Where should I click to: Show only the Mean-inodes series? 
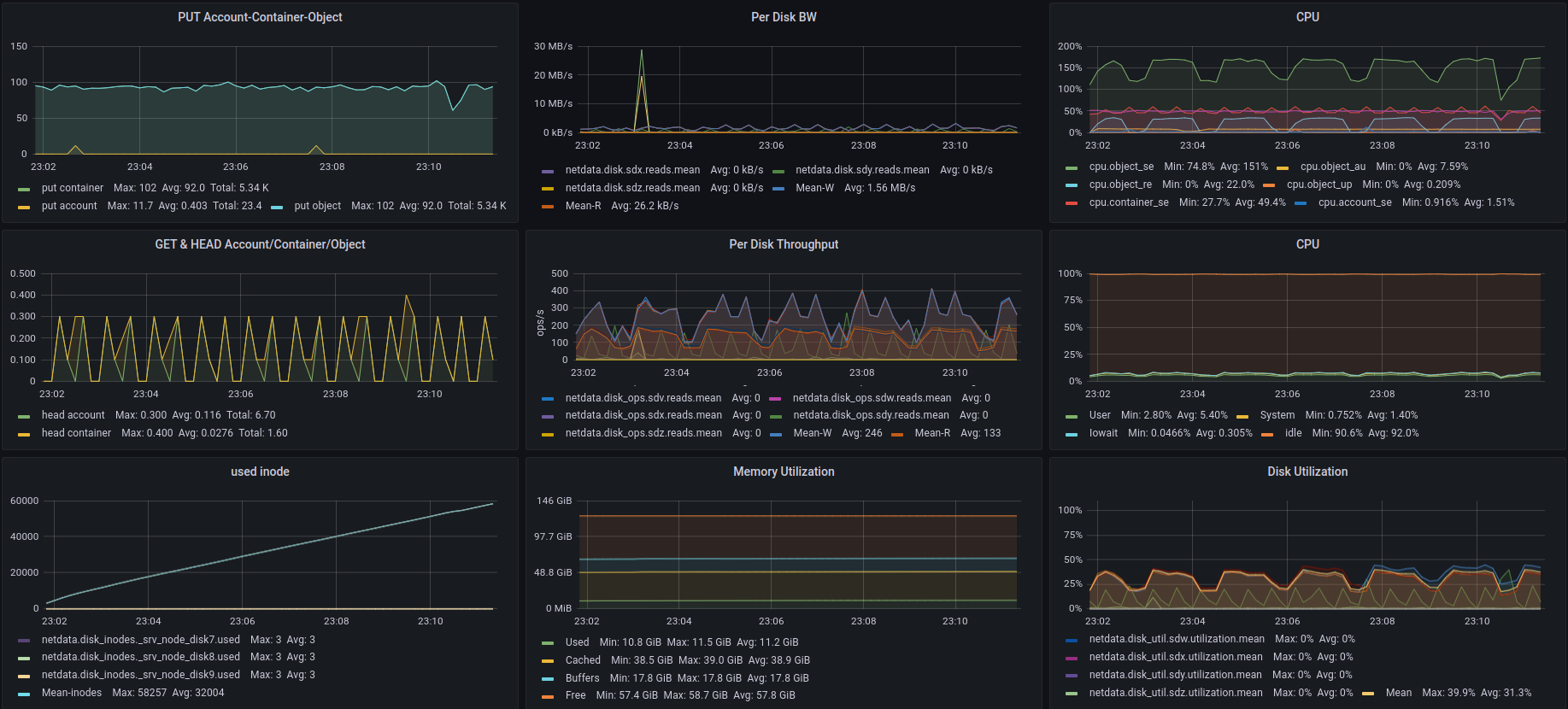click(x=72, y=693)
